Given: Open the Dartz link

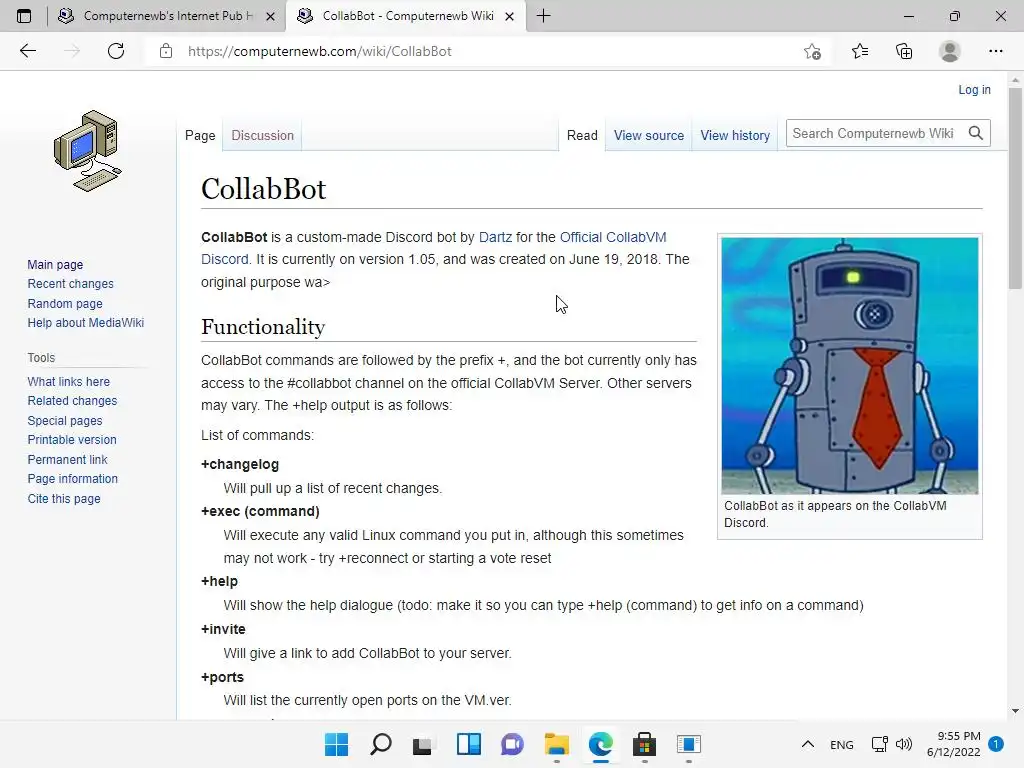Looking at the screenshot, I should click(x=495, y=237).
